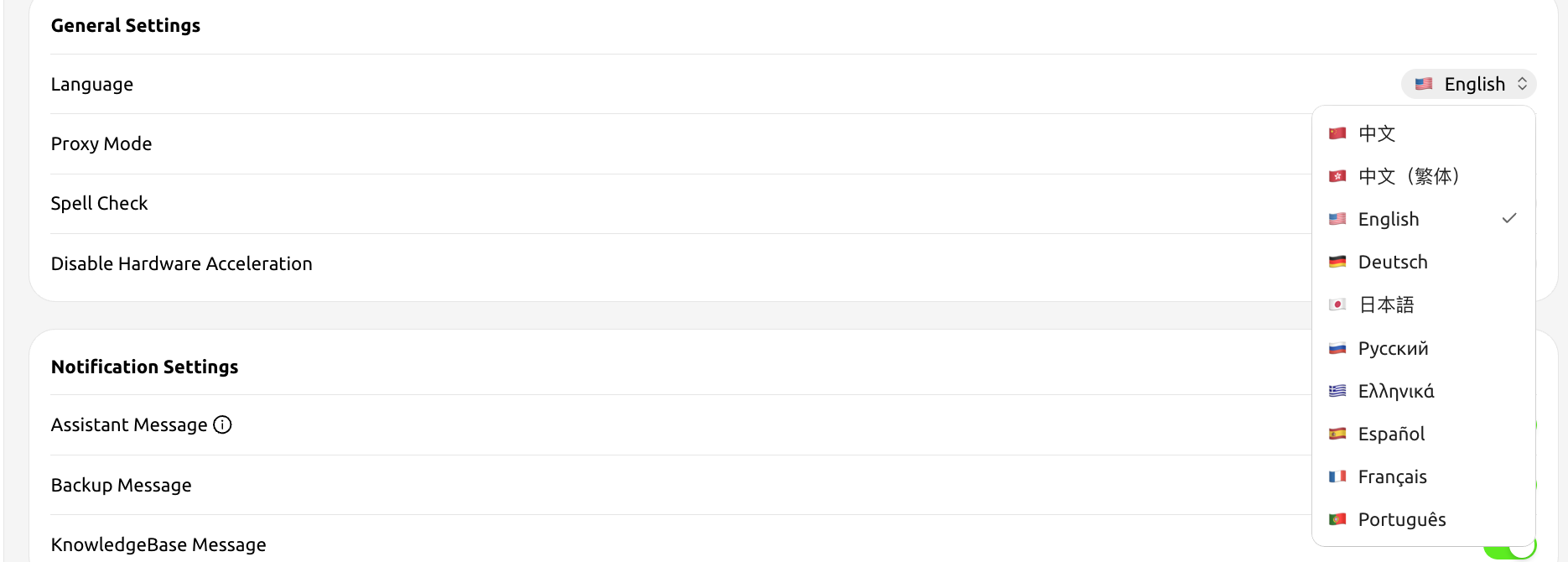Switch language to Ελληνικά
This screenshot has height=562, width=1568.
pyautogui.click(x=1395, y=391)
